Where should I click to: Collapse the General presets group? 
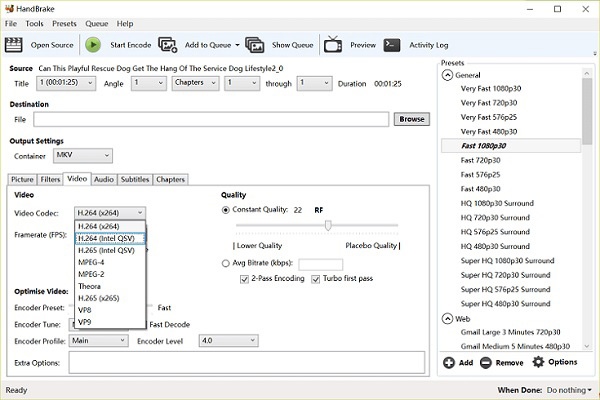click(x=447, y=75)
